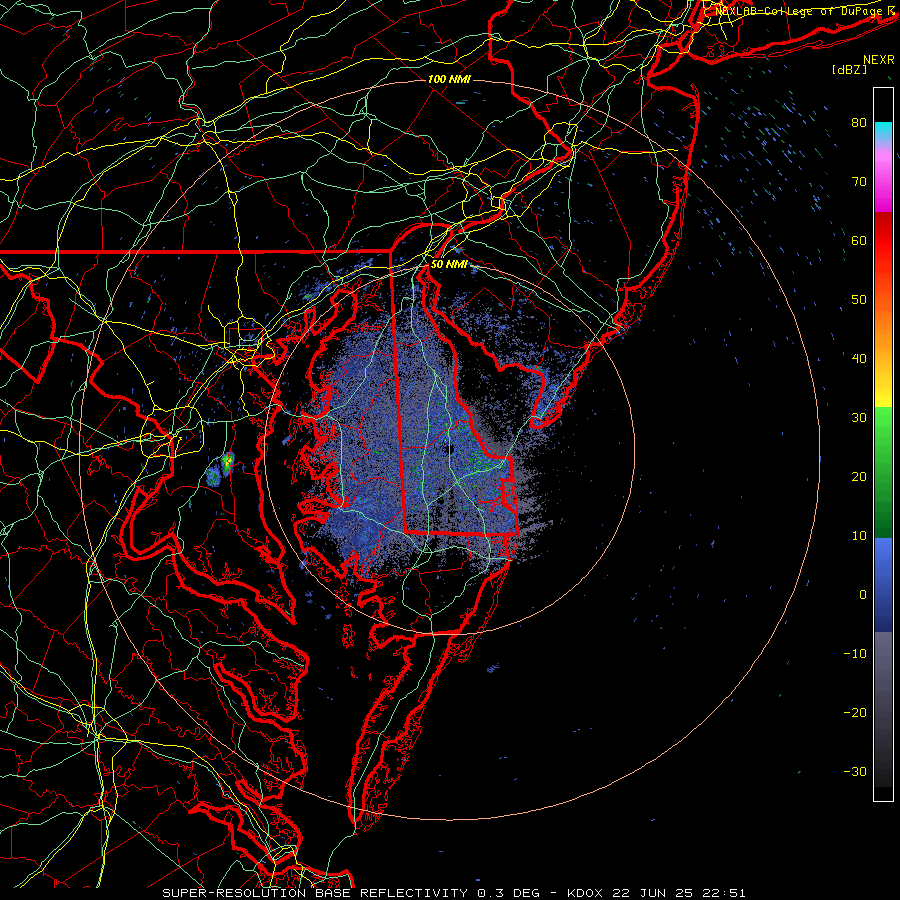Click the -30 dBZ value on the scale
Viewport: 900px width, 900px height.
(x=855, y=771)
